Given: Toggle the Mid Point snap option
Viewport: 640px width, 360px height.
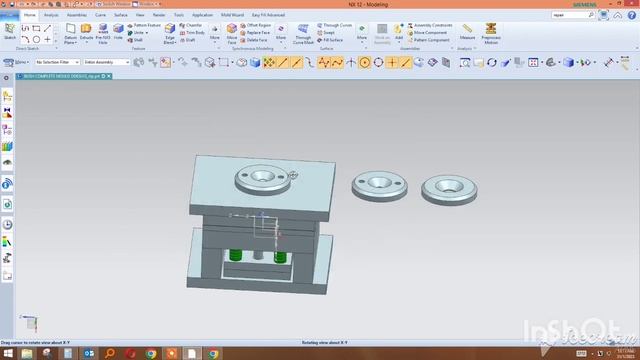Looking at the screenshot, I should [296, 62].
